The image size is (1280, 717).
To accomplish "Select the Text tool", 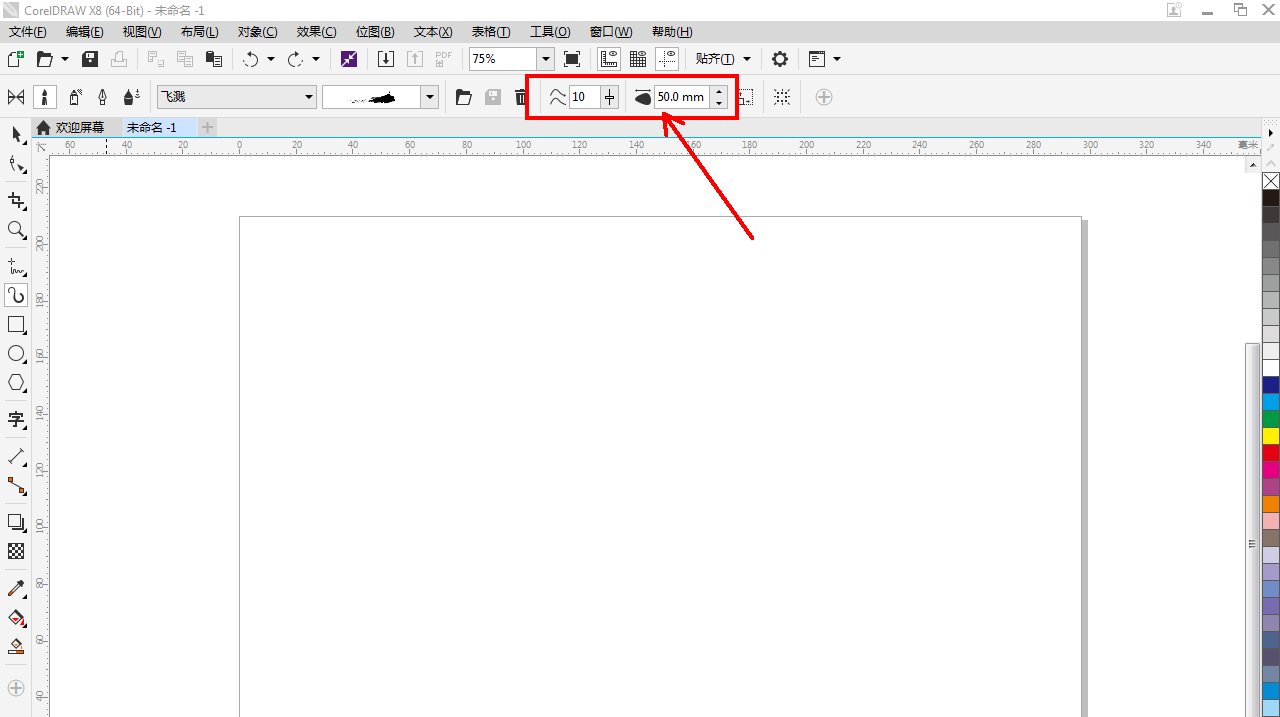I will click(x=16, y=419).
